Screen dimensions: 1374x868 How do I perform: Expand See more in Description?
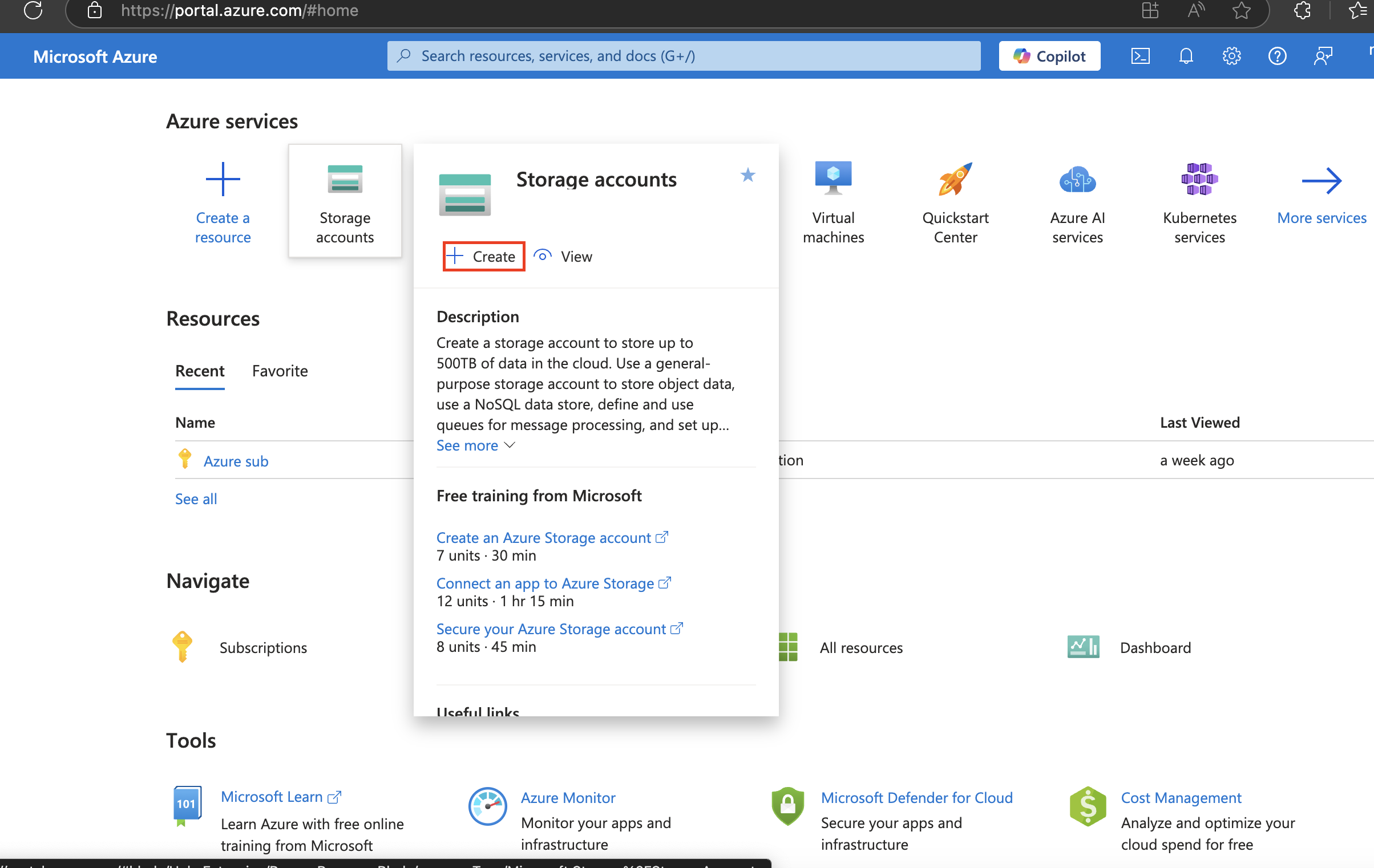click(476, 445)
